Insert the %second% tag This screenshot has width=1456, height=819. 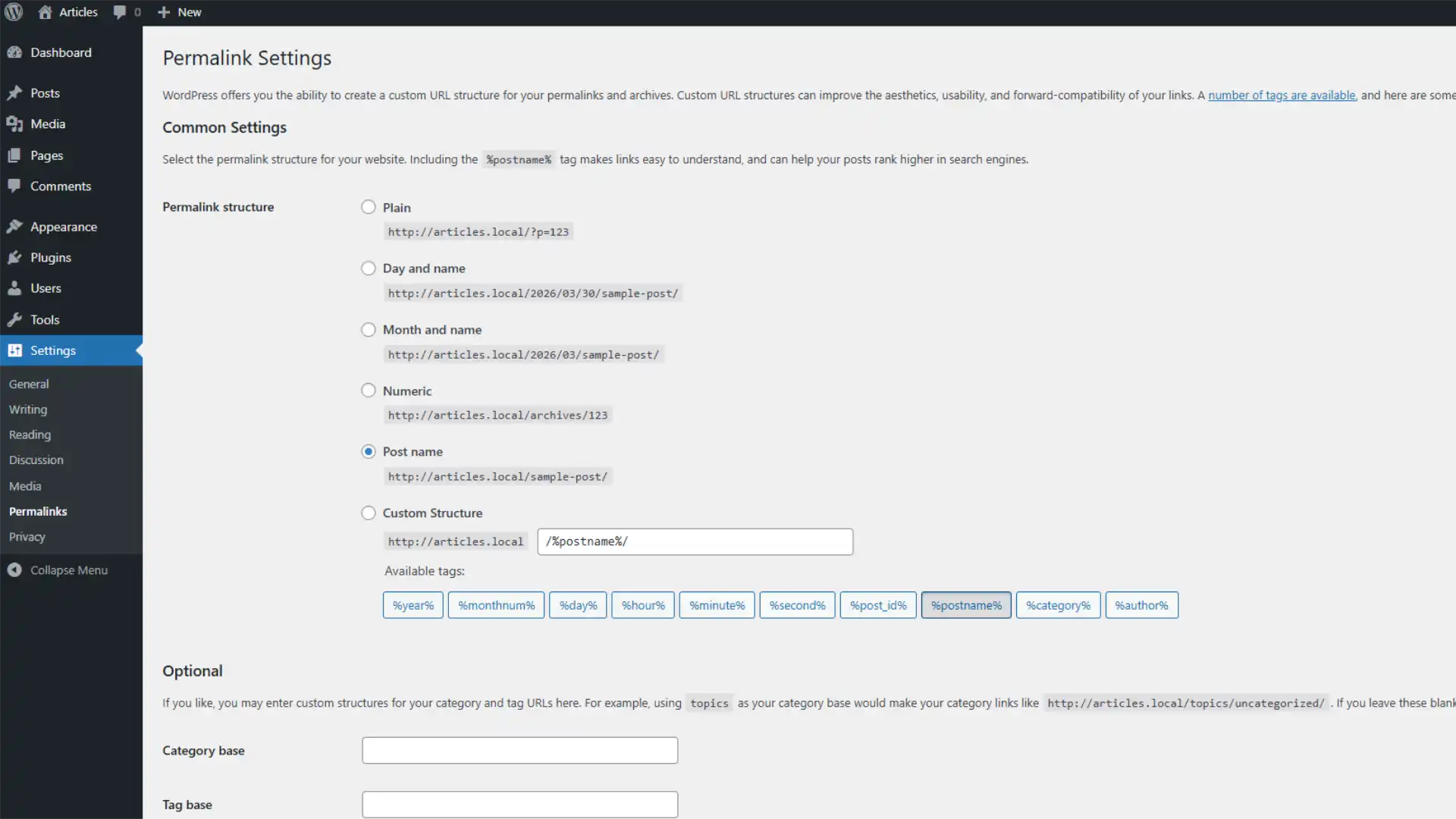[798, 605]
